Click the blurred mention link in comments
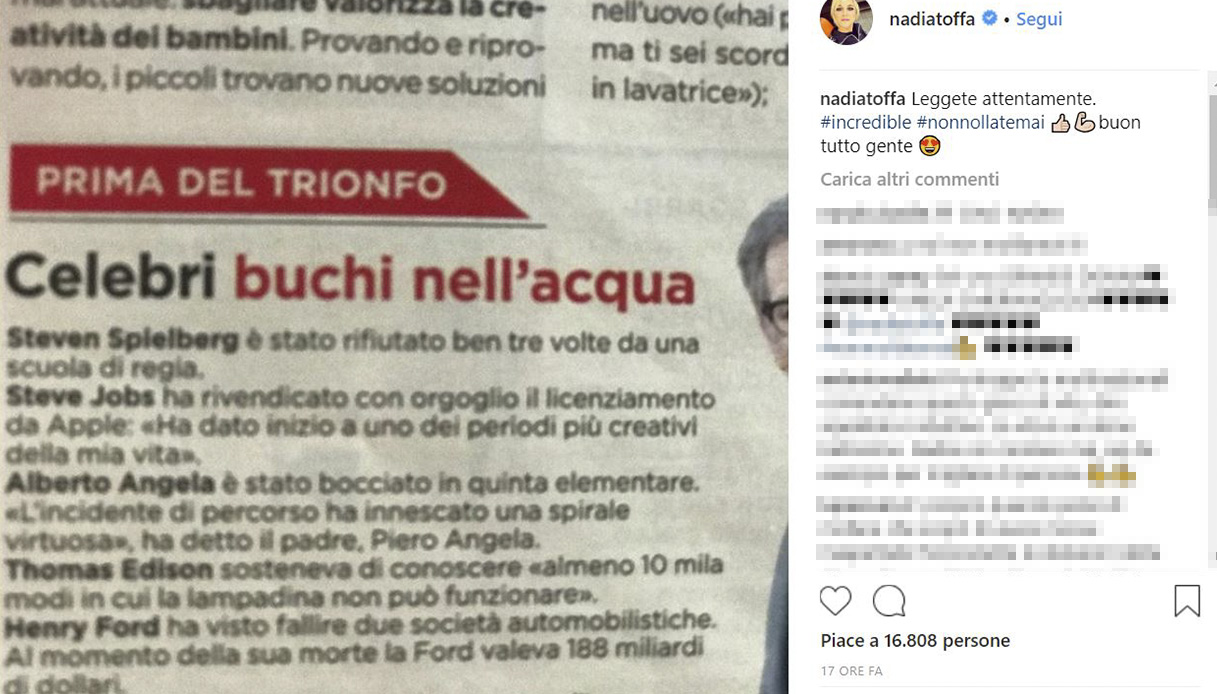1217x694 pixels. [x=895, y=323]
